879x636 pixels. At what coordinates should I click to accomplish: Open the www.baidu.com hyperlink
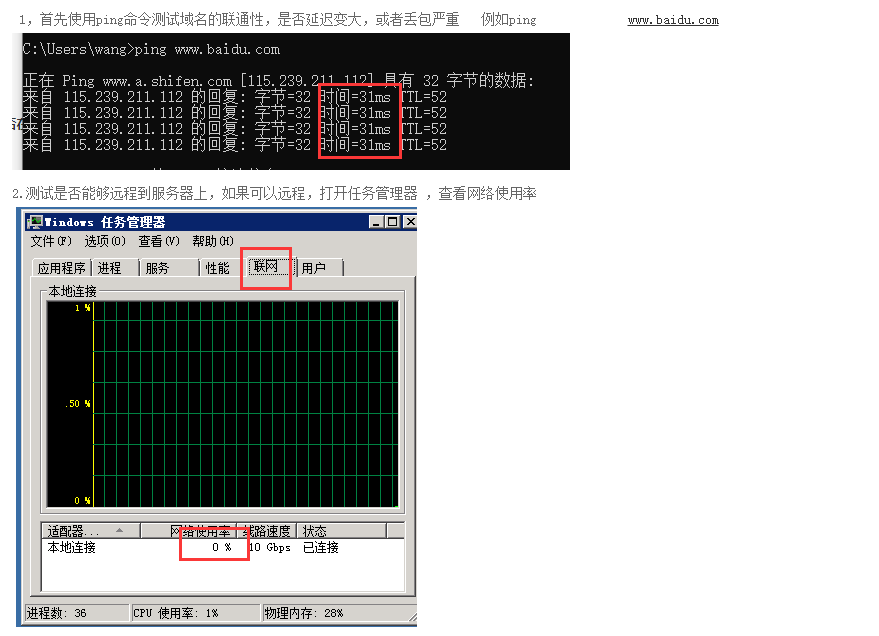click(x=673, y=20)
